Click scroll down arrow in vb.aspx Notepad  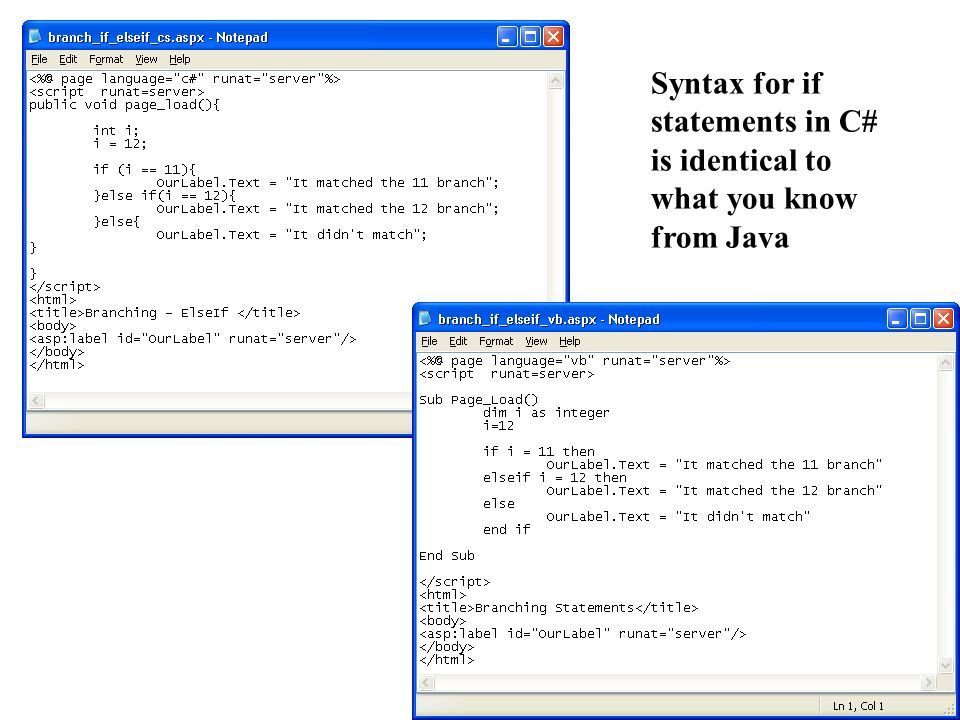pos(945,666)
